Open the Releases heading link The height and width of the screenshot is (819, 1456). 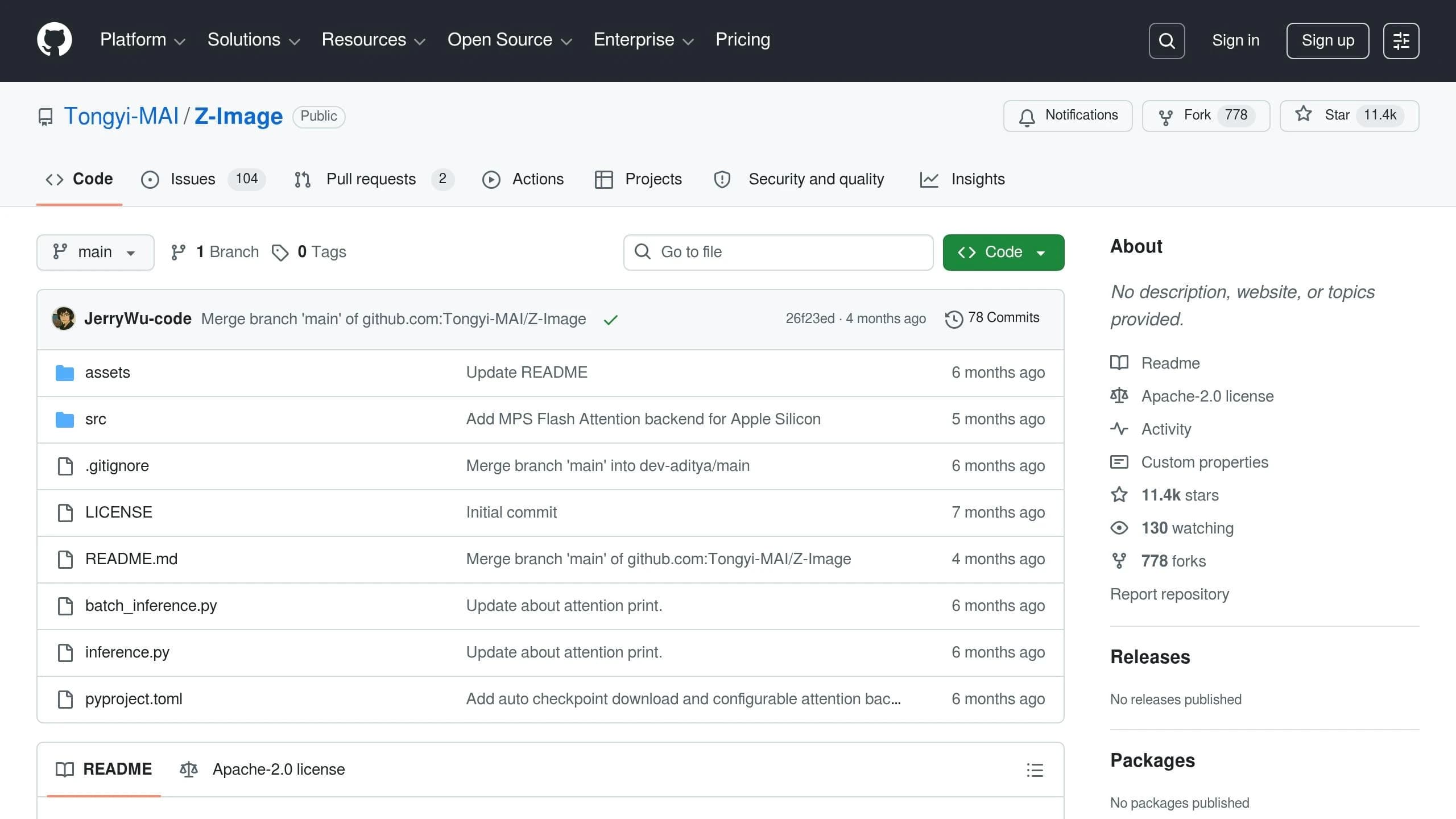pyautogui.click(x=1150, y=657)
